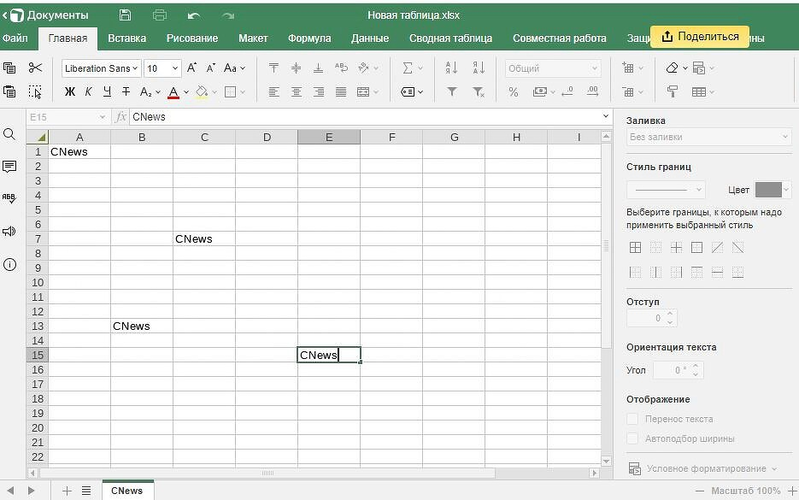Open spell checking from left sidebar
Screen dimensions: 799x500
coord(9,199)
